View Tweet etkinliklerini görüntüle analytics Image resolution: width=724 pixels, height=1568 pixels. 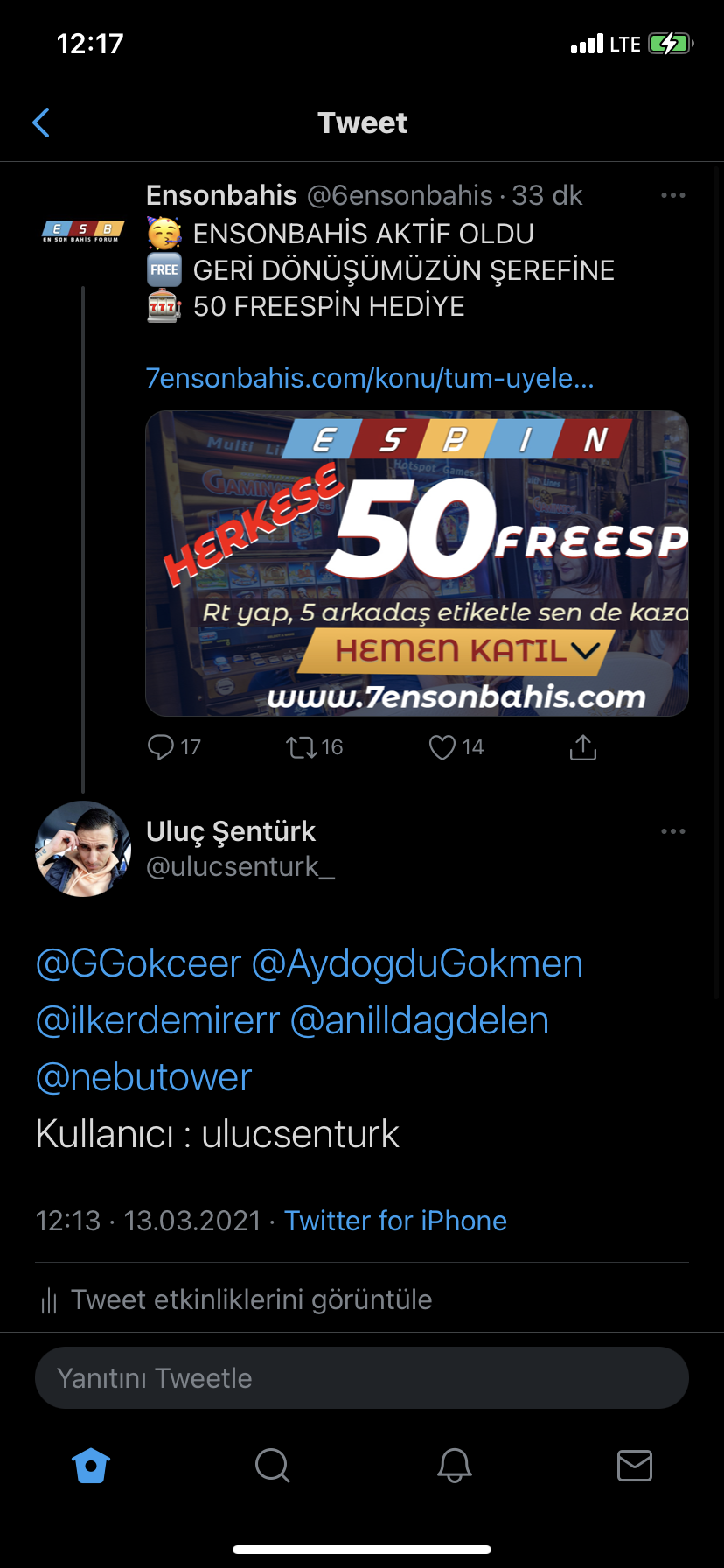click(236, 1300)
